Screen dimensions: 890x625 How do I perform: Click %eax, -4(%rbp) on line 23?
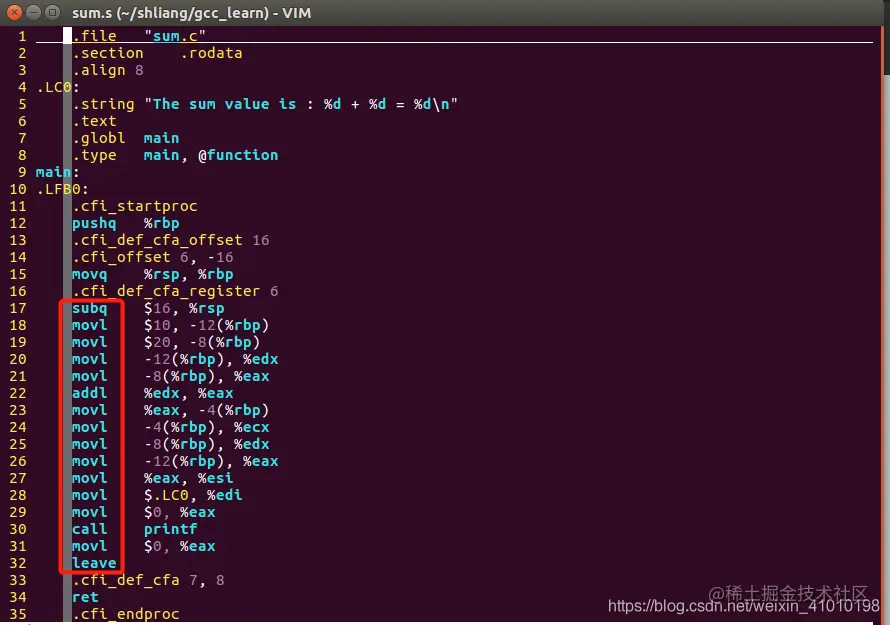click(x=207, y=410)
